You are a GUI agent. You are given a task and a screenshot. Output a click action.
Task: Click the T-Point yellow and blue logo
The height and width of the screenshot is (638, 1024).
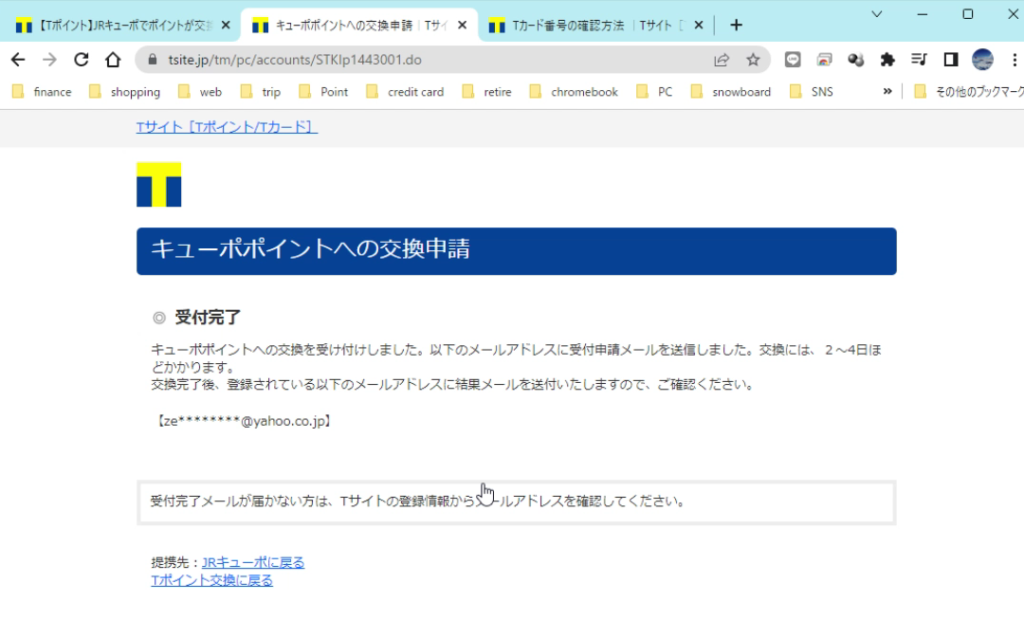[159, 185]
